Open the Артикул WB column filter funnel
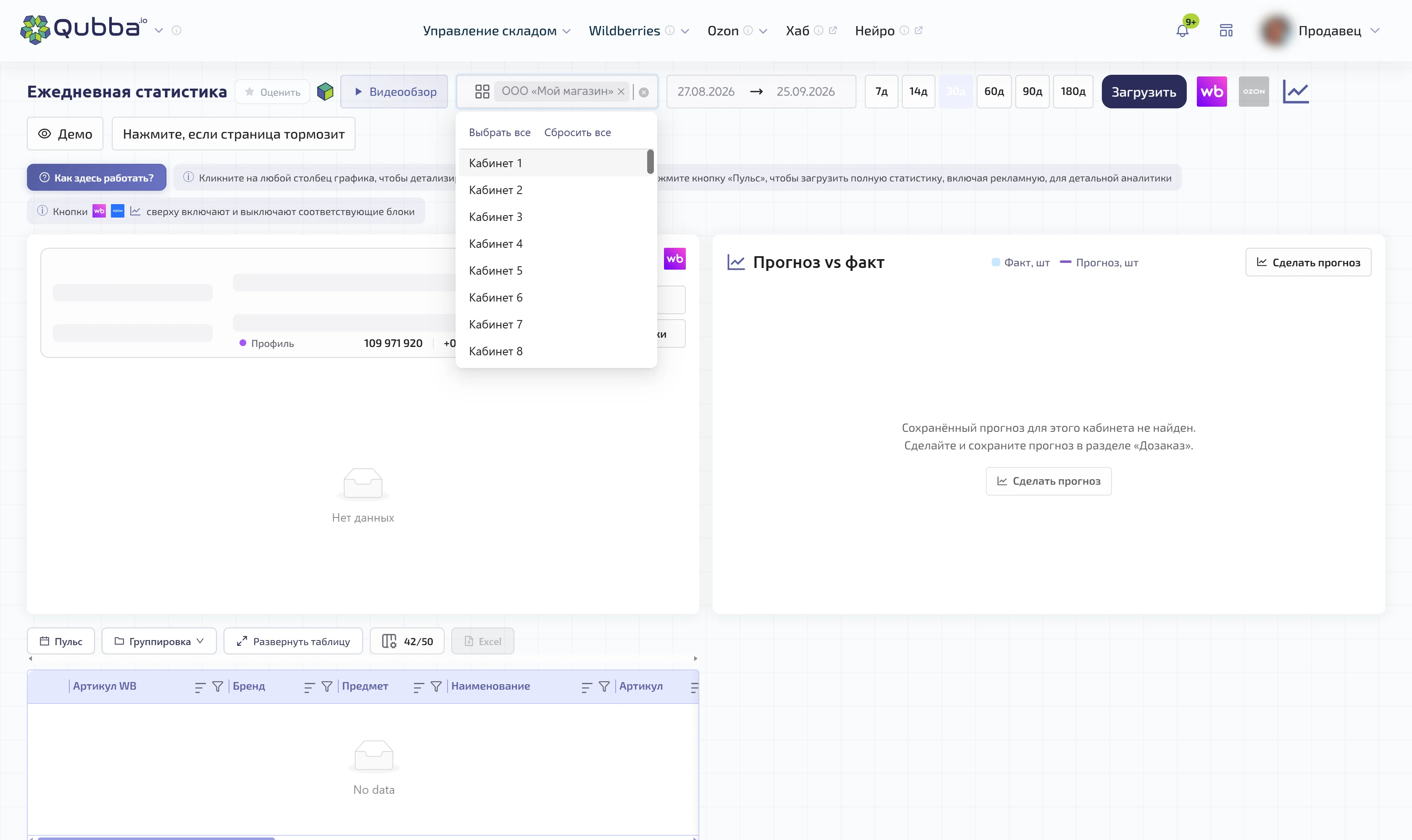This screenshot has width=1412, height=840. [218, 687]
